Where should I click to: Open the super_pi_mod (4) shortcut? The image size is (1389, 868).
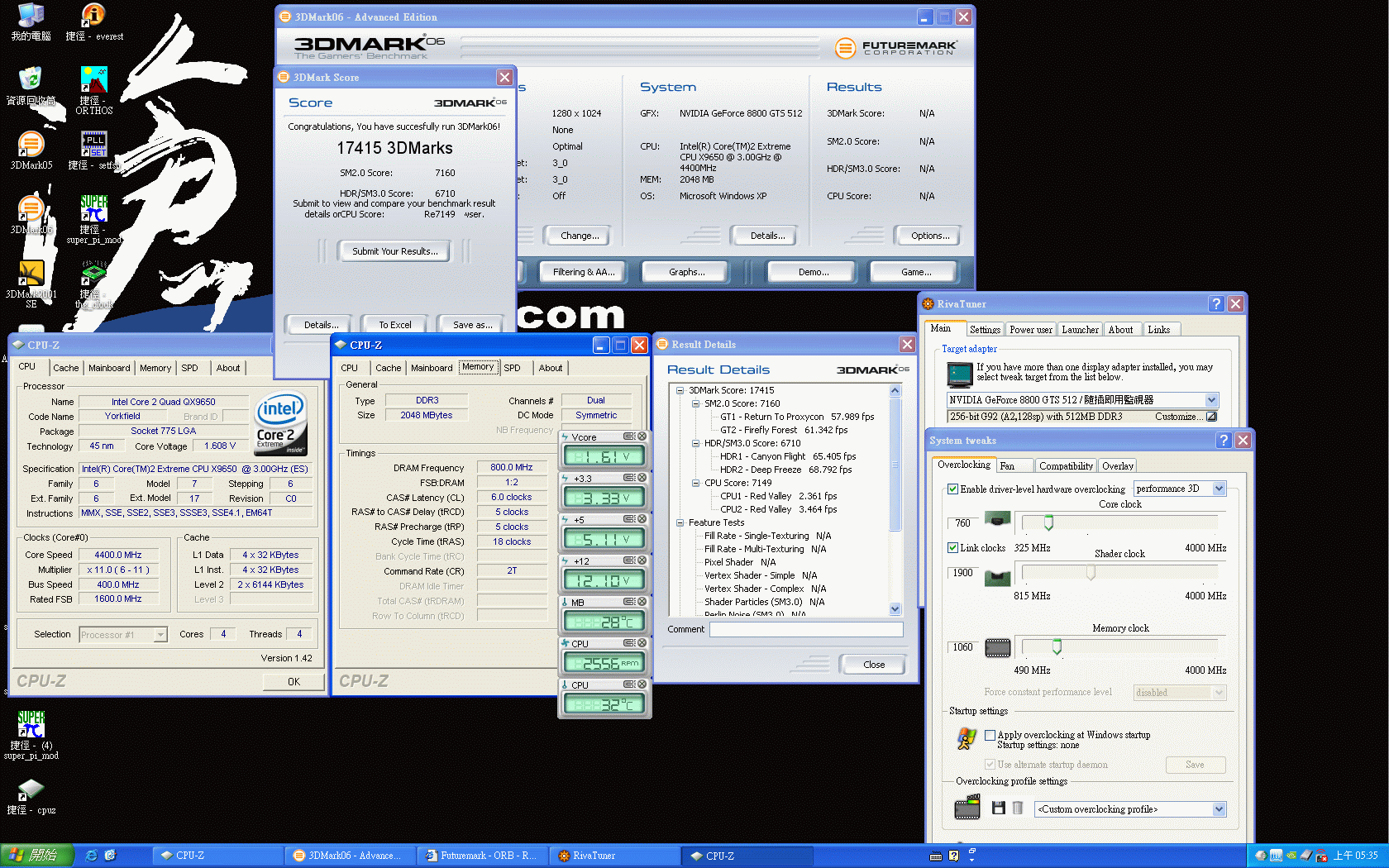click(31, 736)
